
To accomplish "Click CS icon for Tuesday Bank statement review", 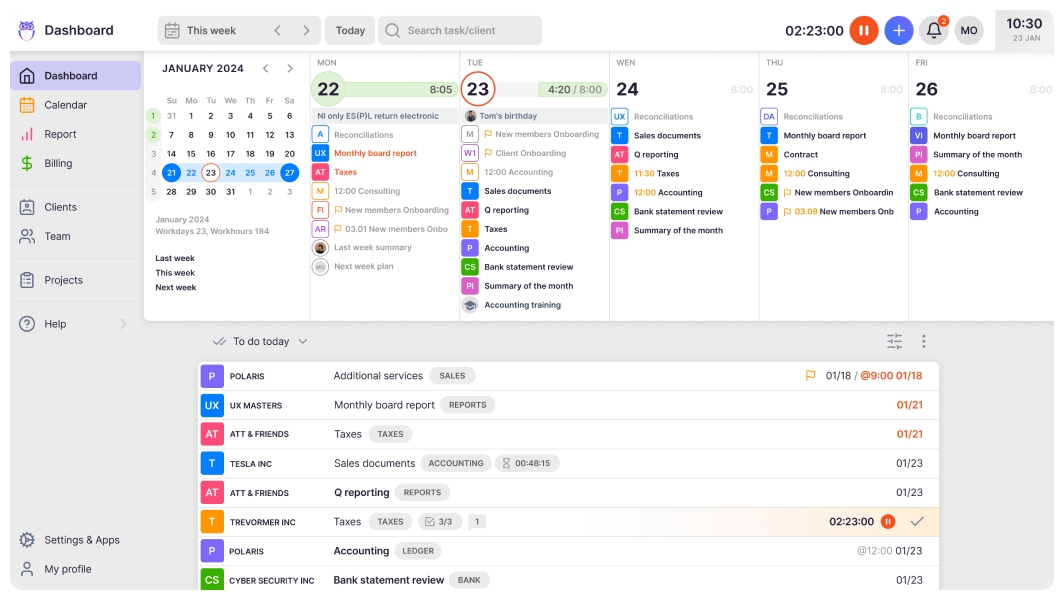I will (470, 267).
